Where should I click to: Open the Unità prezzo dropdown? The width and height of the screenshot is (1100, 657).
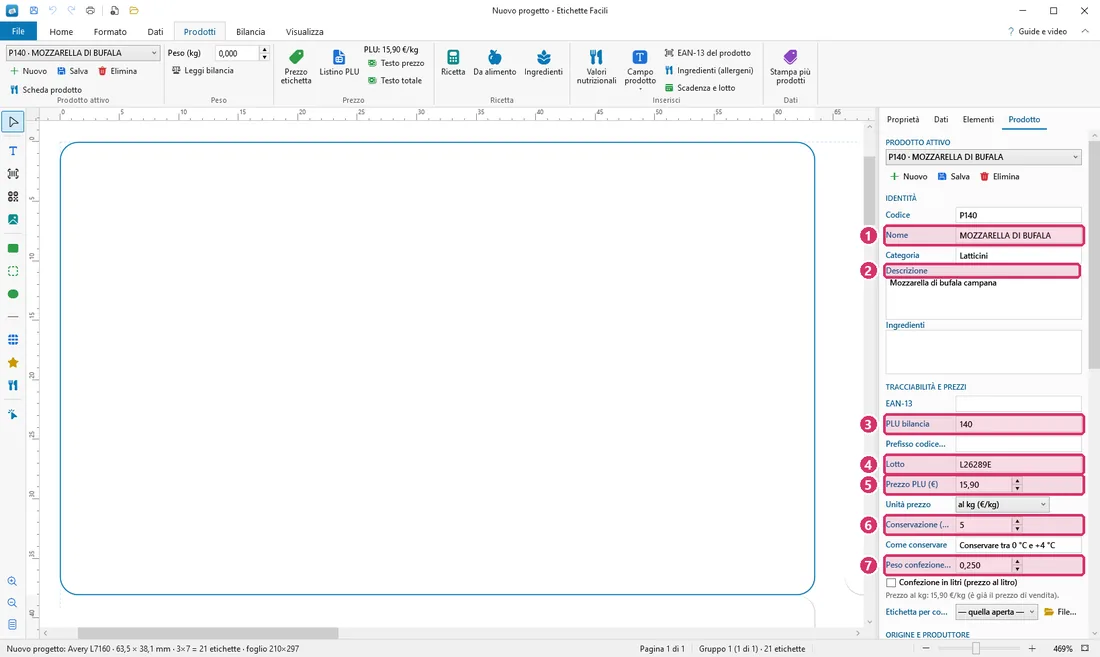click(x=1002, y=505)
